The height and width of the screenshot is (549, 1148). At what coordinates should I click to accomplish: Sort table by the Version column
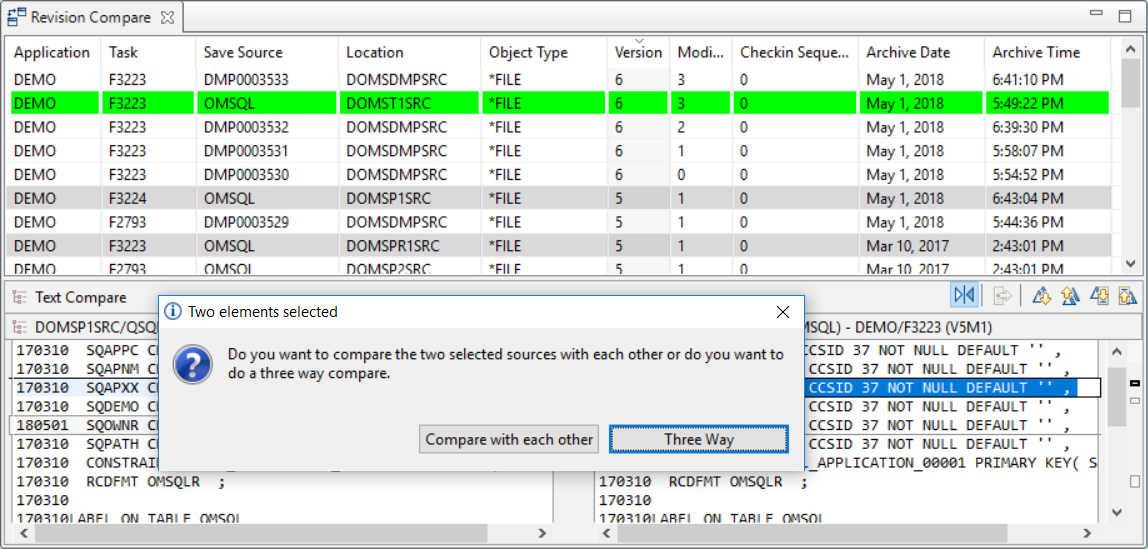coord(638,53)
